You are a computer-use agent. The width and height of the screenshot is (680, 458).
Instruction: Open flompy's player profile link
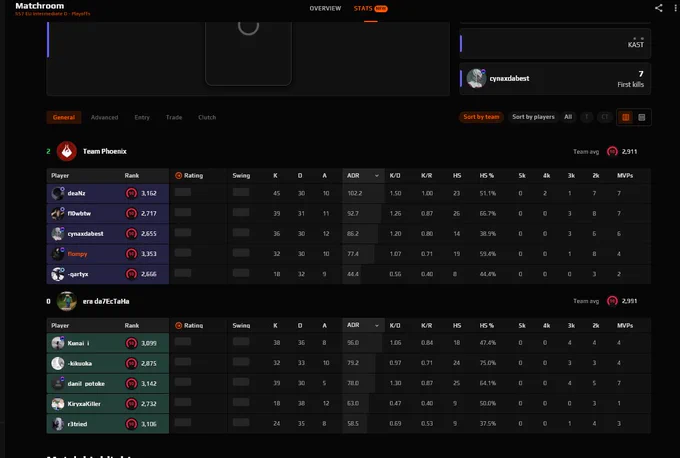point(78,254)
